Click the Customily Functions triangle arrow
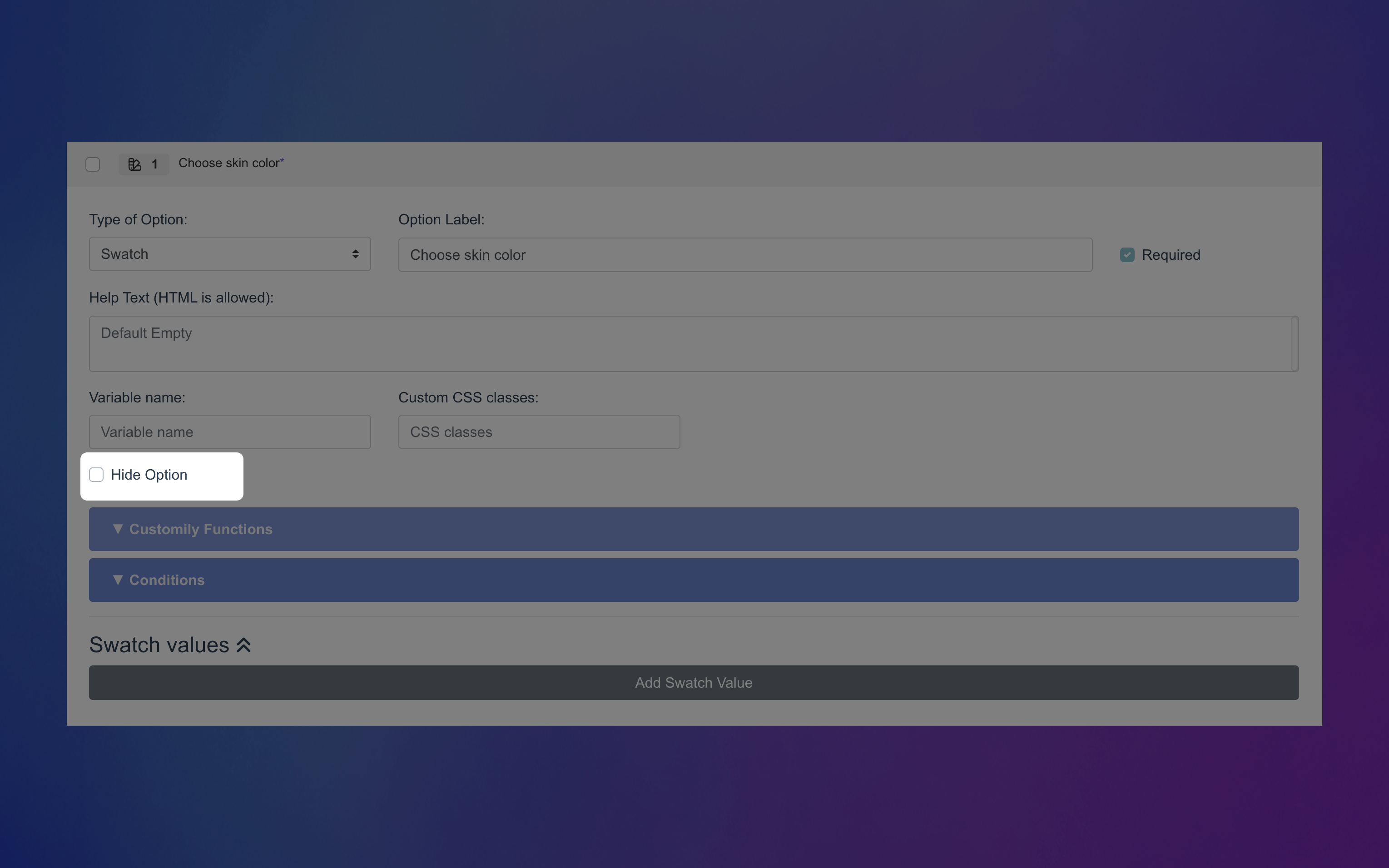This screenshot has height=868, width=1389. pos(118,529)
